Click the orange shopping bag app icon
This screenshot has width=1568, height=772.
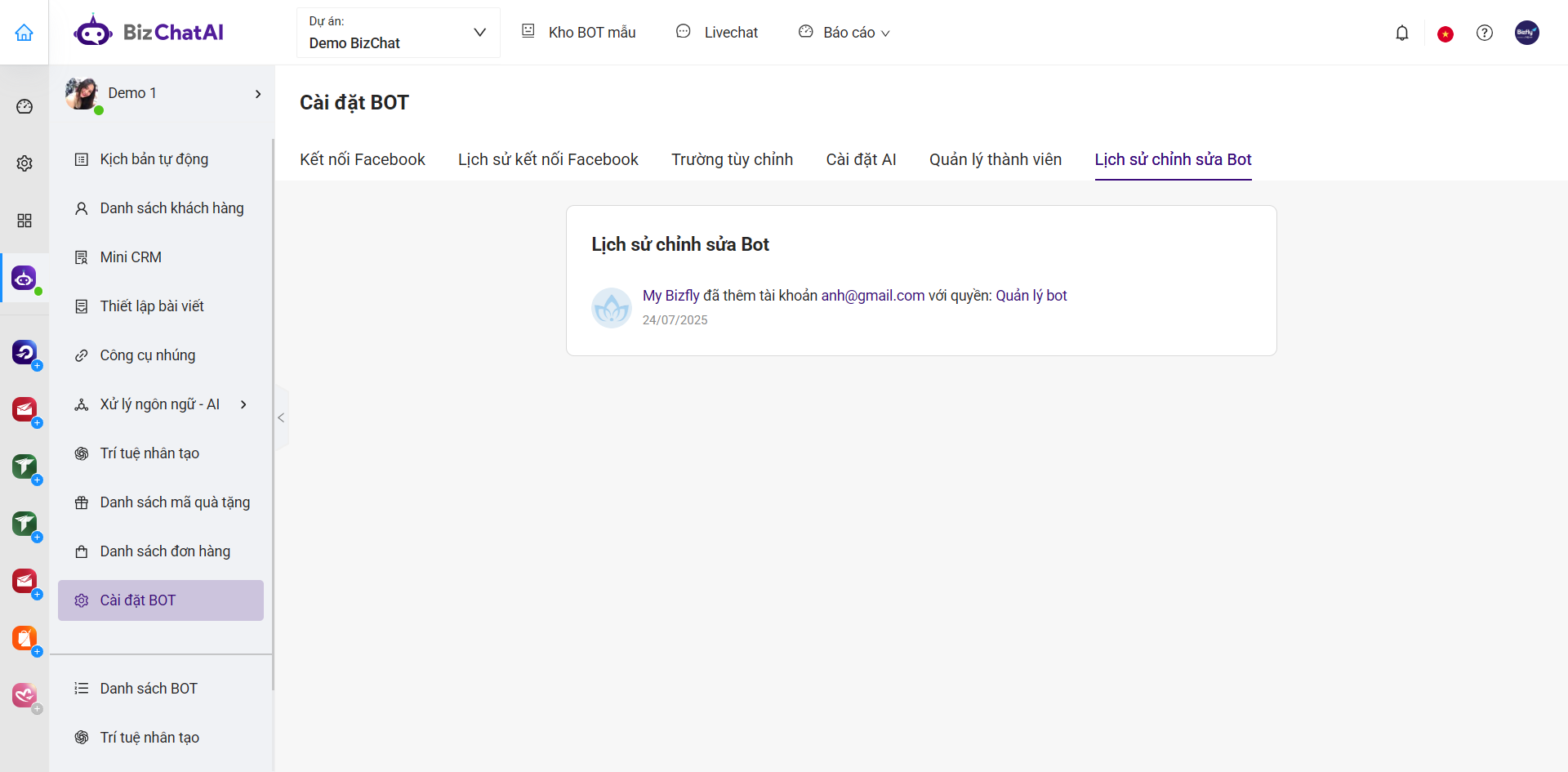point(24,638)
